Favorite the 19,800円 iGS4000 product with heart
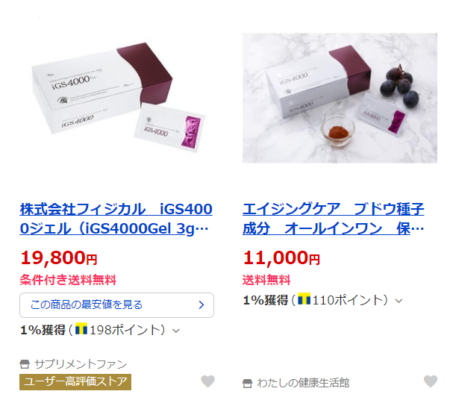The image size is (450, 400). (208, 381)
